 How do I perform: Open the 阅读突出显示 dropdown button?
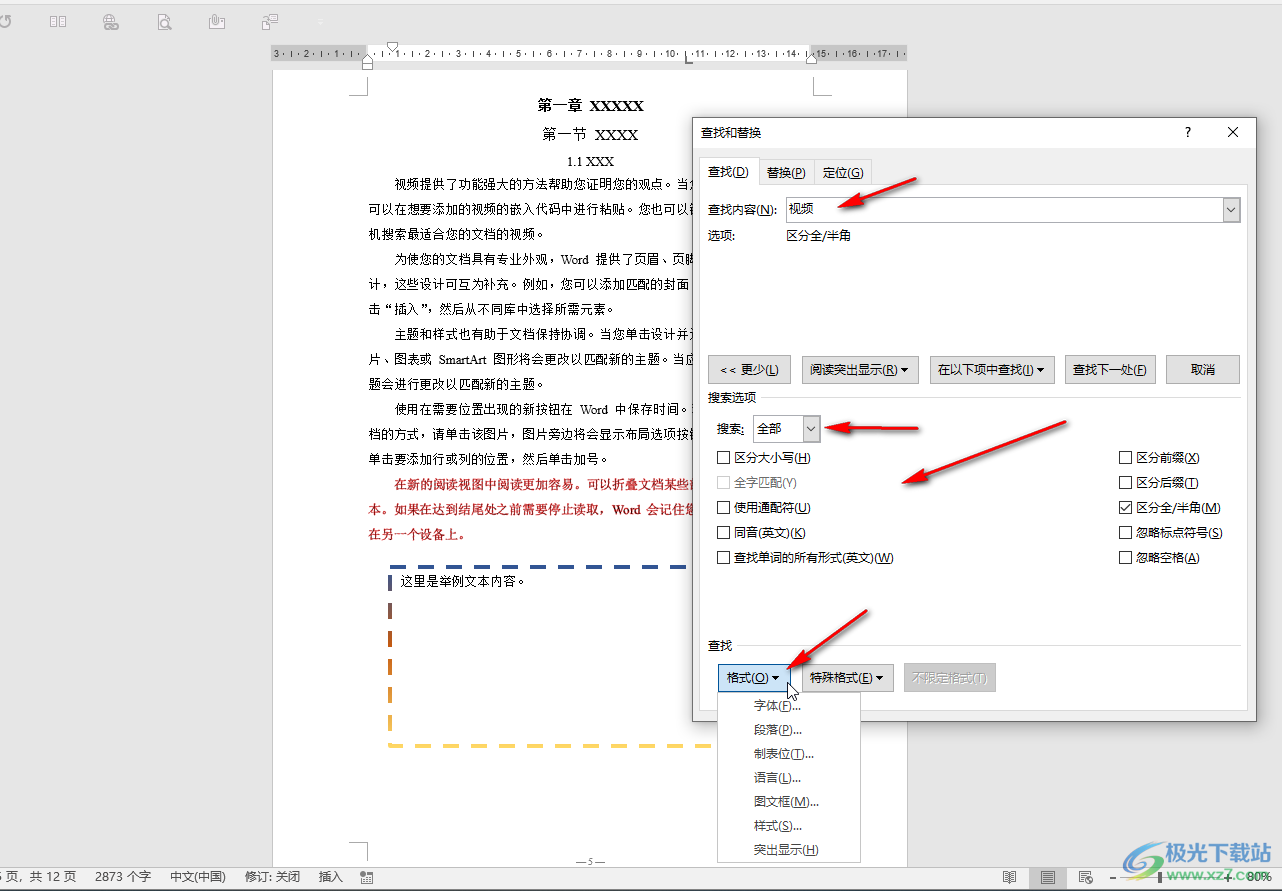click(x=860, y=370)
